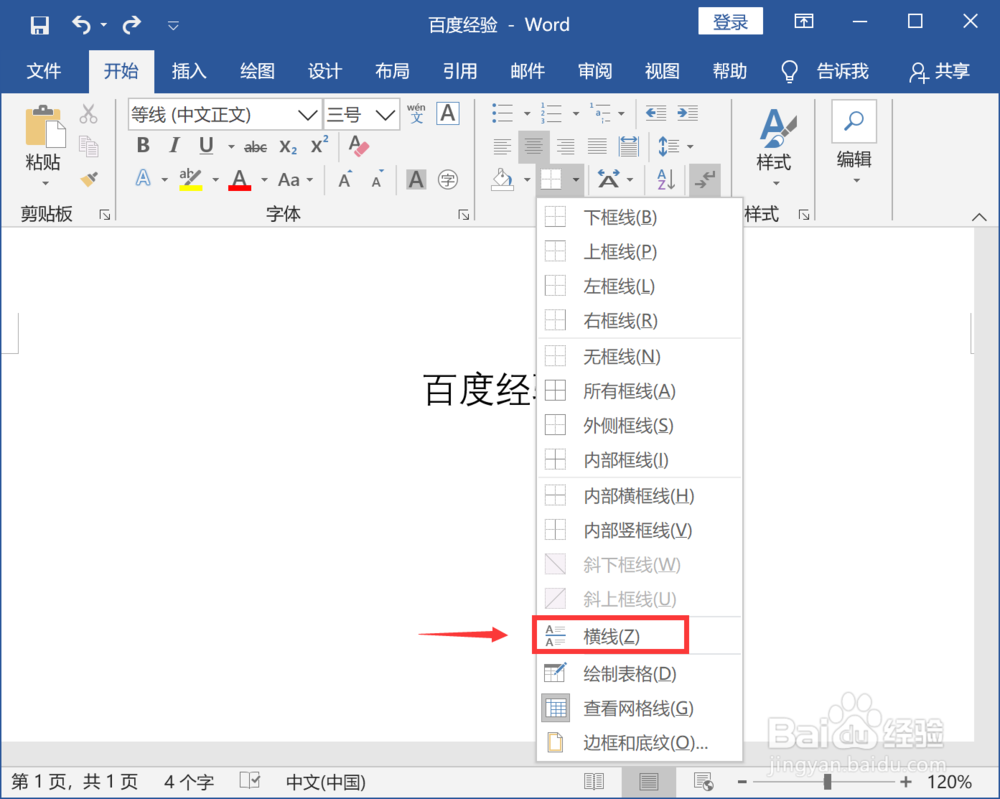The image size is (1000, 799).
Task: Click the phonetic guide wén icon
Action: point(416,114)
